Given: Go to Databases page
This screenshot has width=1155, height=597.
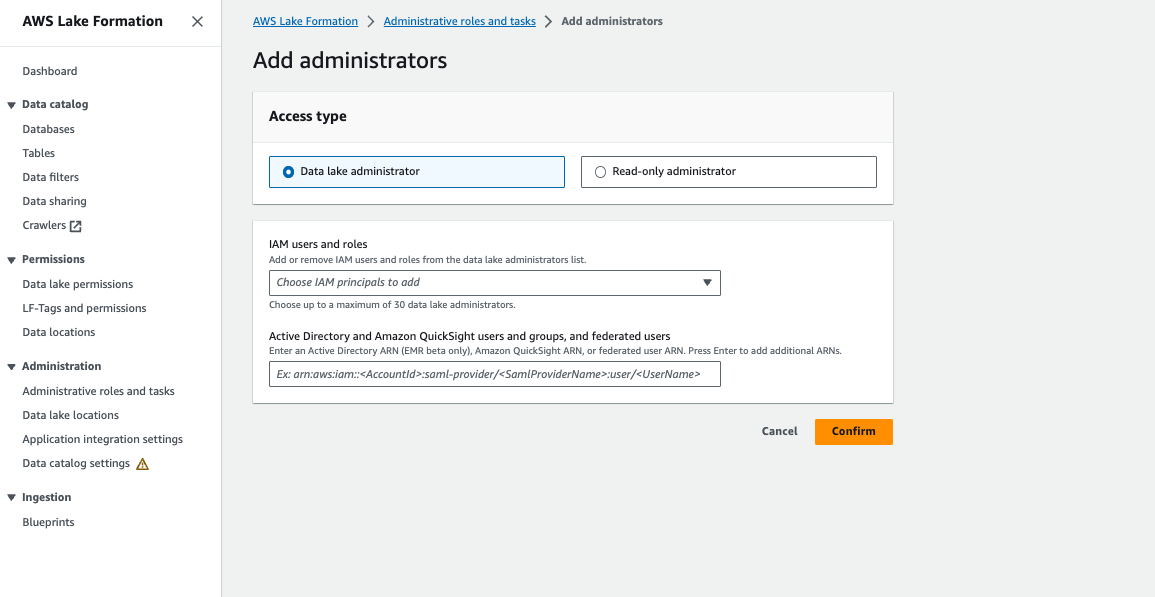Looking at the screenshot, I should pos(48,129).
